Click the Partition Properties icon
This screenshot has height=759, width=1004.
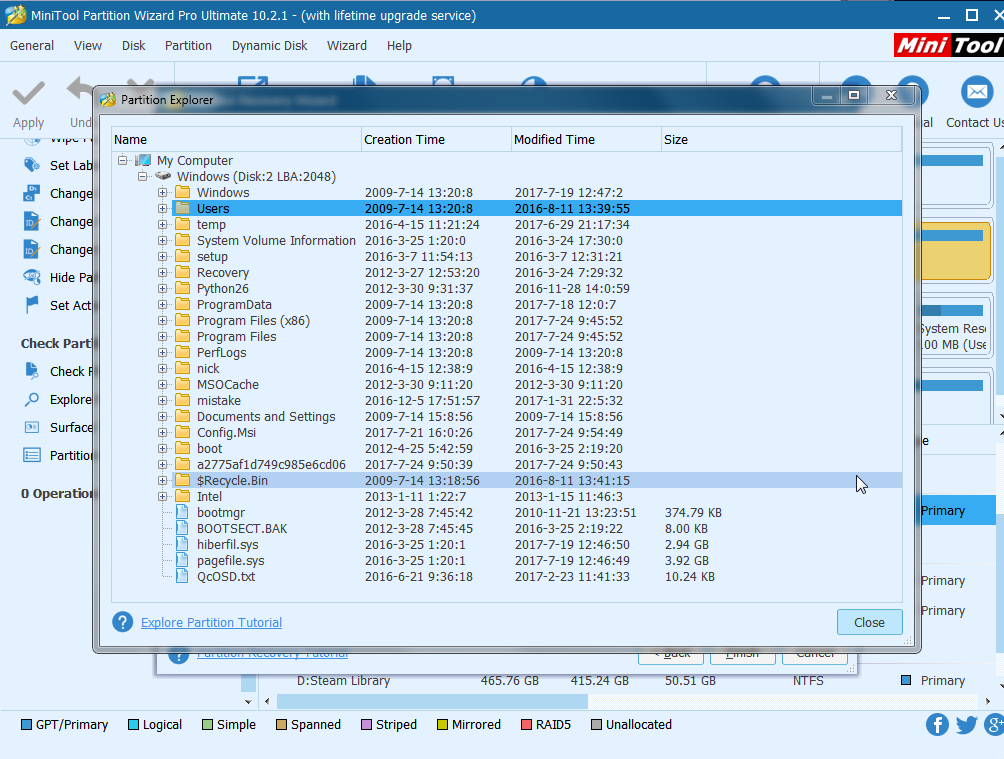pos(31,455)
